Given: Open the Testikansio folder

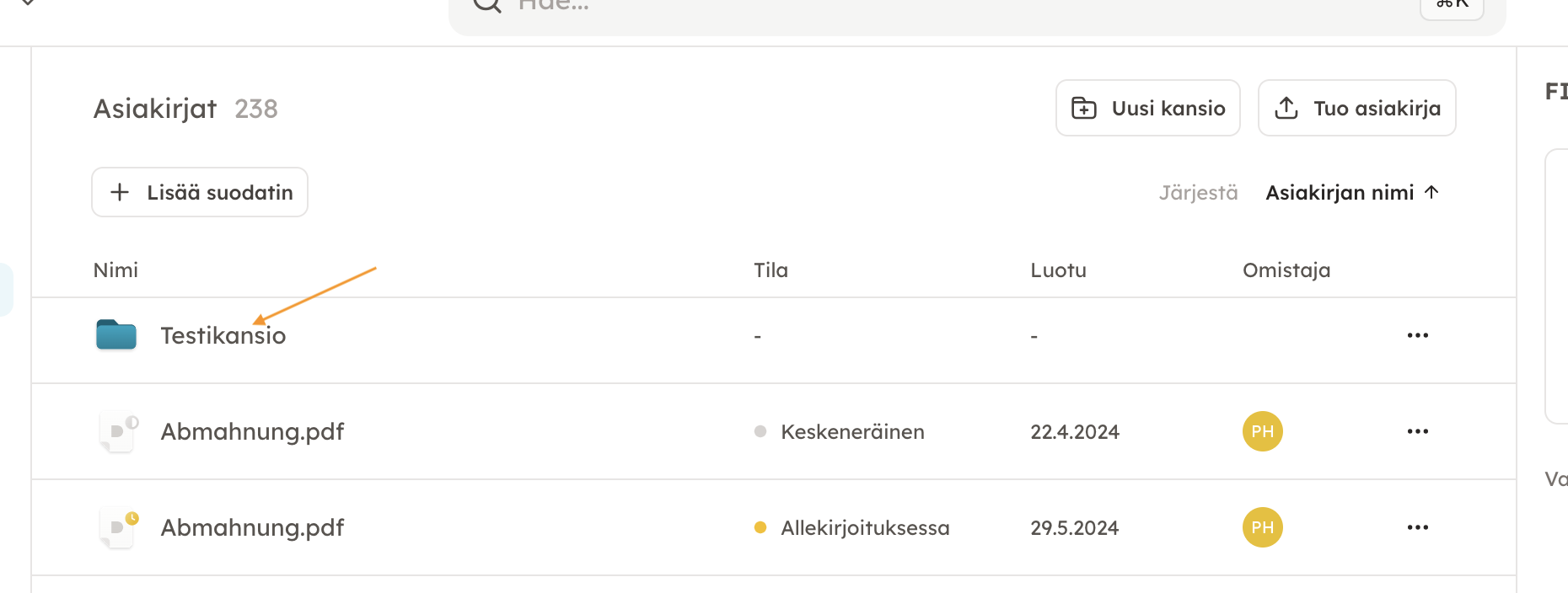Looking at the screenshot, I should (223, 336).
